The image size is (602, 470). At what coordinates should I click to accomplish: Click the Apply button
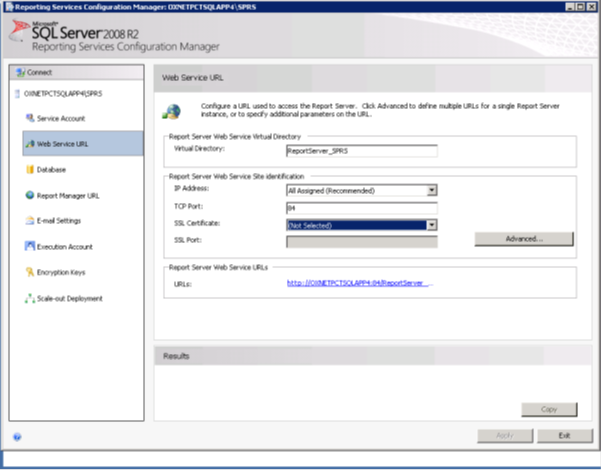505,435
